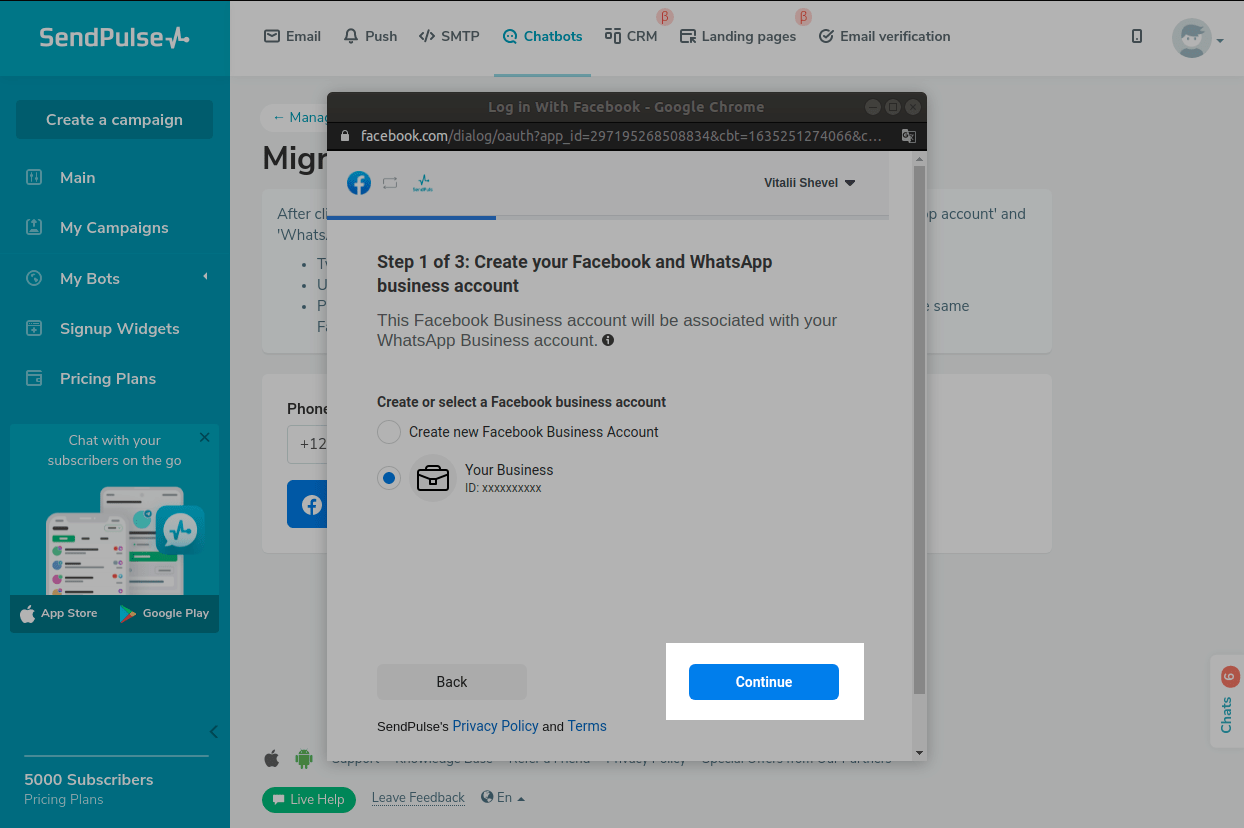Click the Pricing Plans wallet icon

34,378
